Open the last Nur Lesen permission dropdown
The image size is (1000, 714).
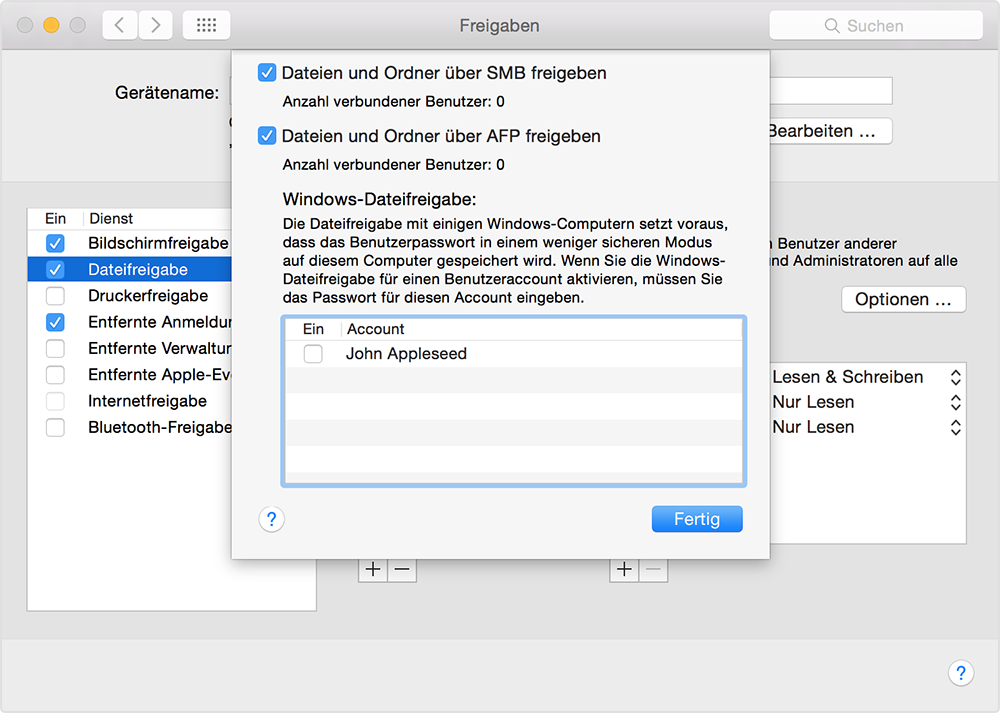tap(955, 427)
